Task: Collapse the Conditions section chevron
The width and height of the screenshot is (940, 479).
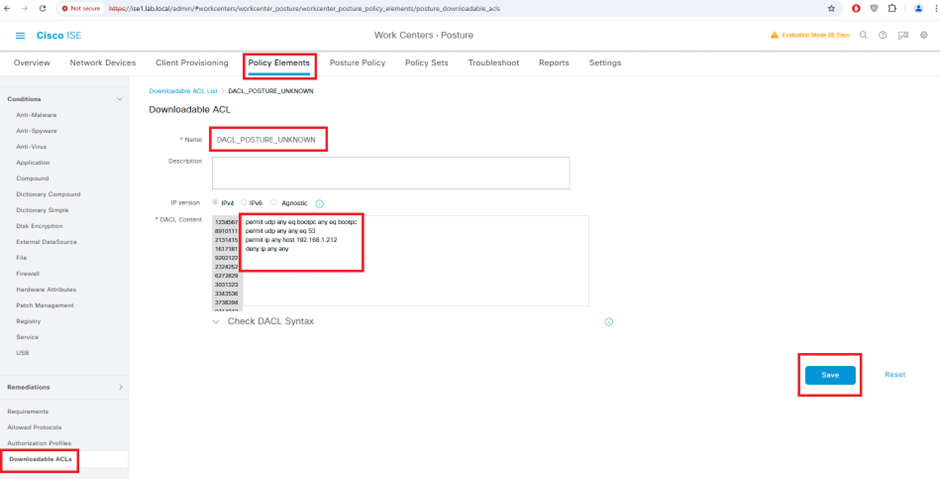Action: (x=119, y=99)
